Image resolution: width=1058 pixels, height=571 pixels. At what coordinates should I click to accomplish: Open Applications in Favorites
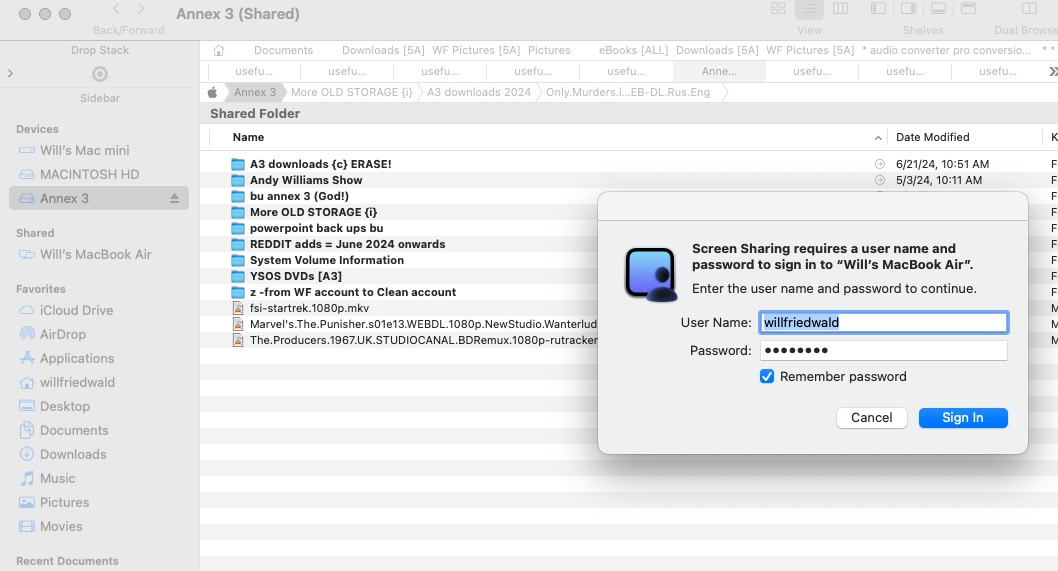99,358
